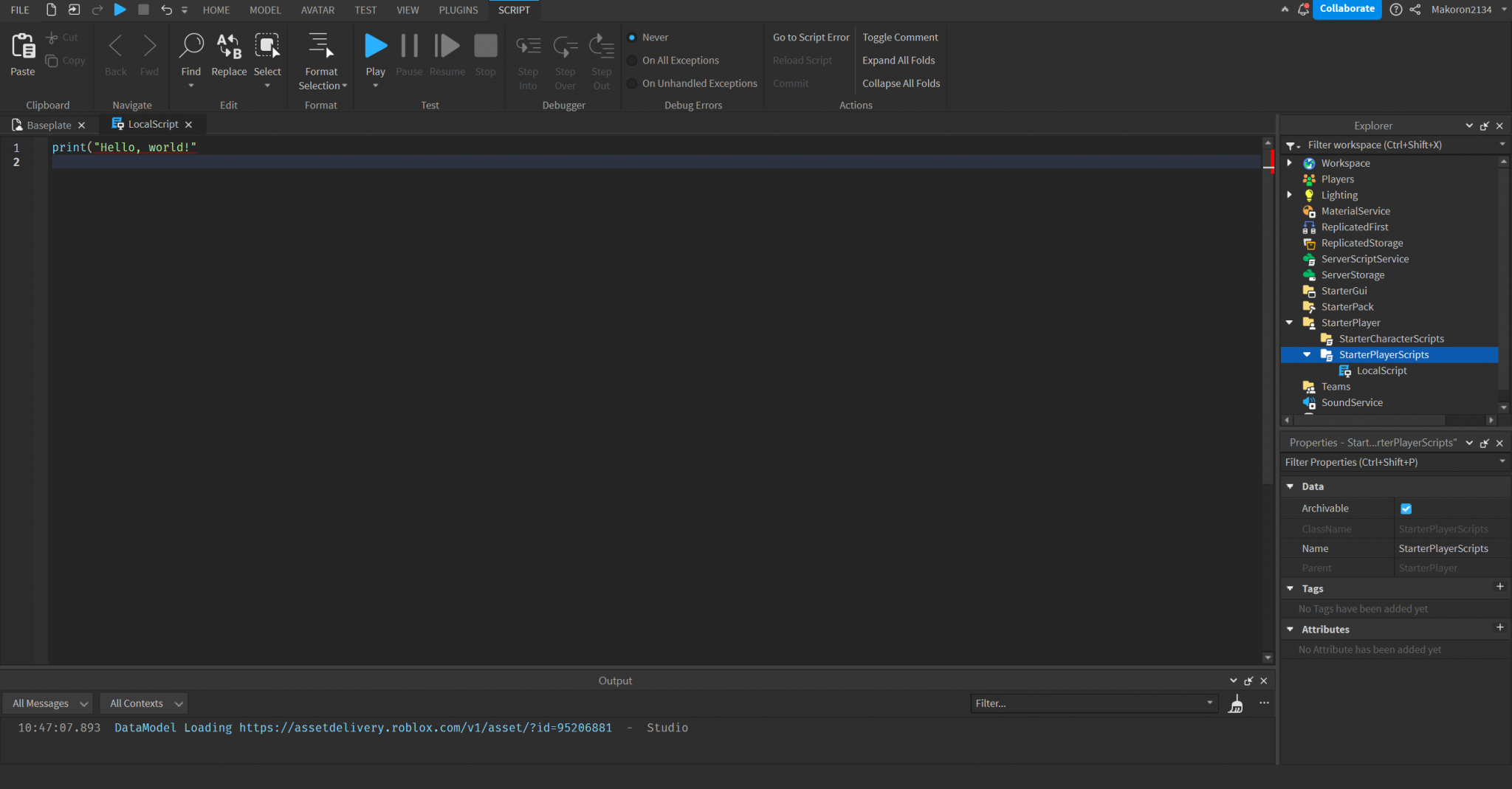The image size is (1512, 789).
Task: Click the notifications bell icon
Action: pyautogui.click(x=1303, y=10)
